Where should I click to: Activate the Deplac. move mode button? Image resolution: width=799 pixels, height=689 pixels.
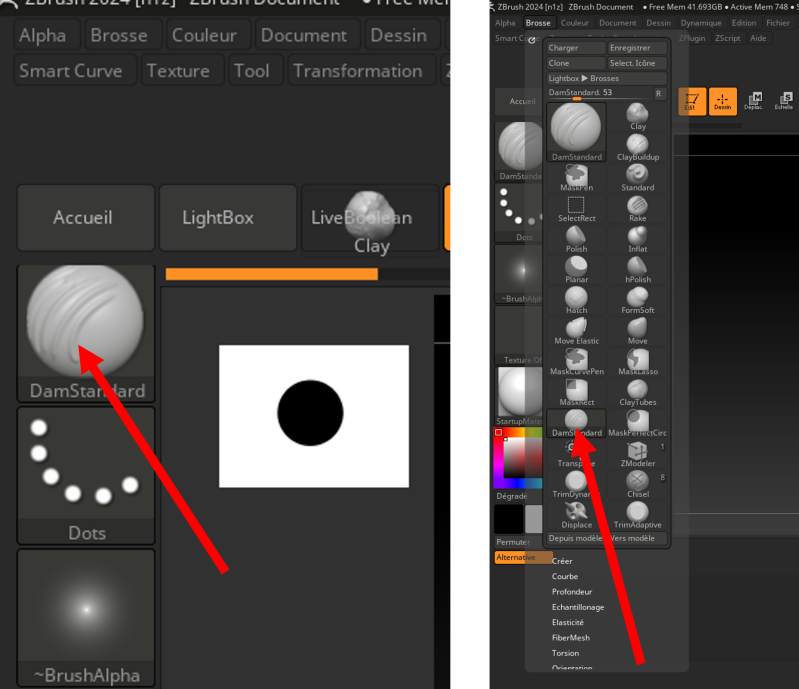pos(753,101)
